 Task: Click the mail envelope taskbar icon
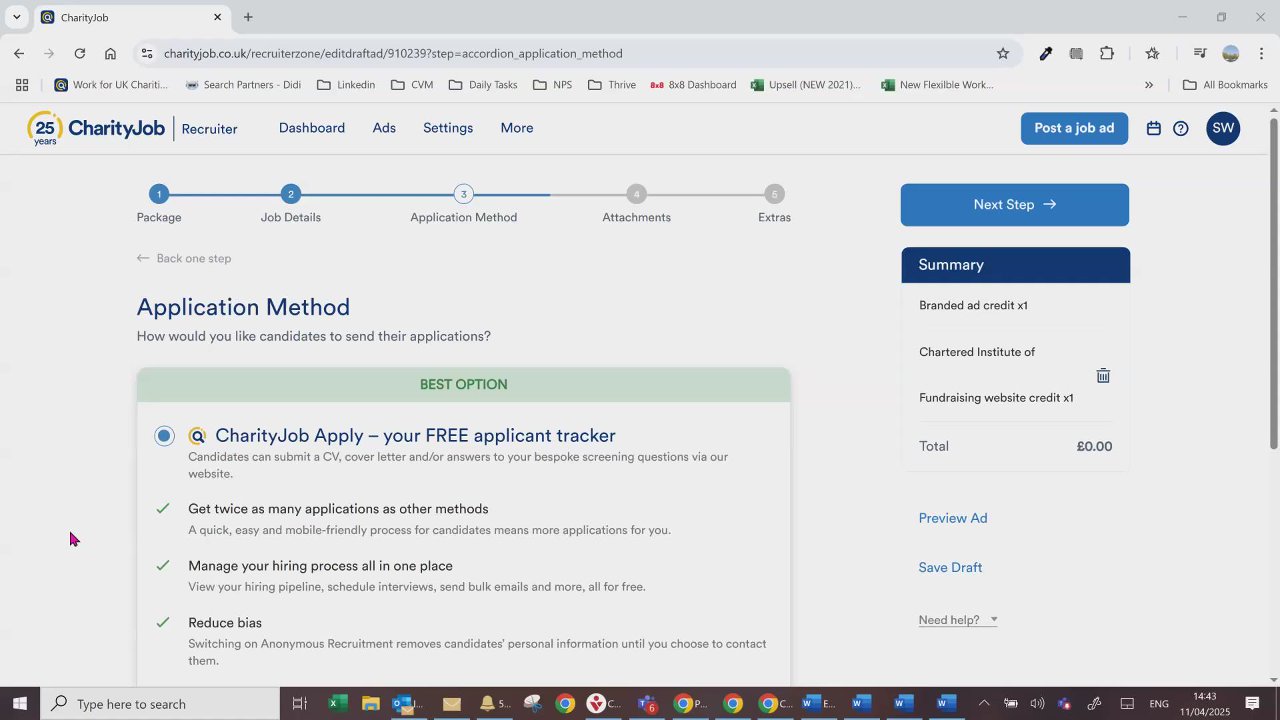click(x=452, y=704)
